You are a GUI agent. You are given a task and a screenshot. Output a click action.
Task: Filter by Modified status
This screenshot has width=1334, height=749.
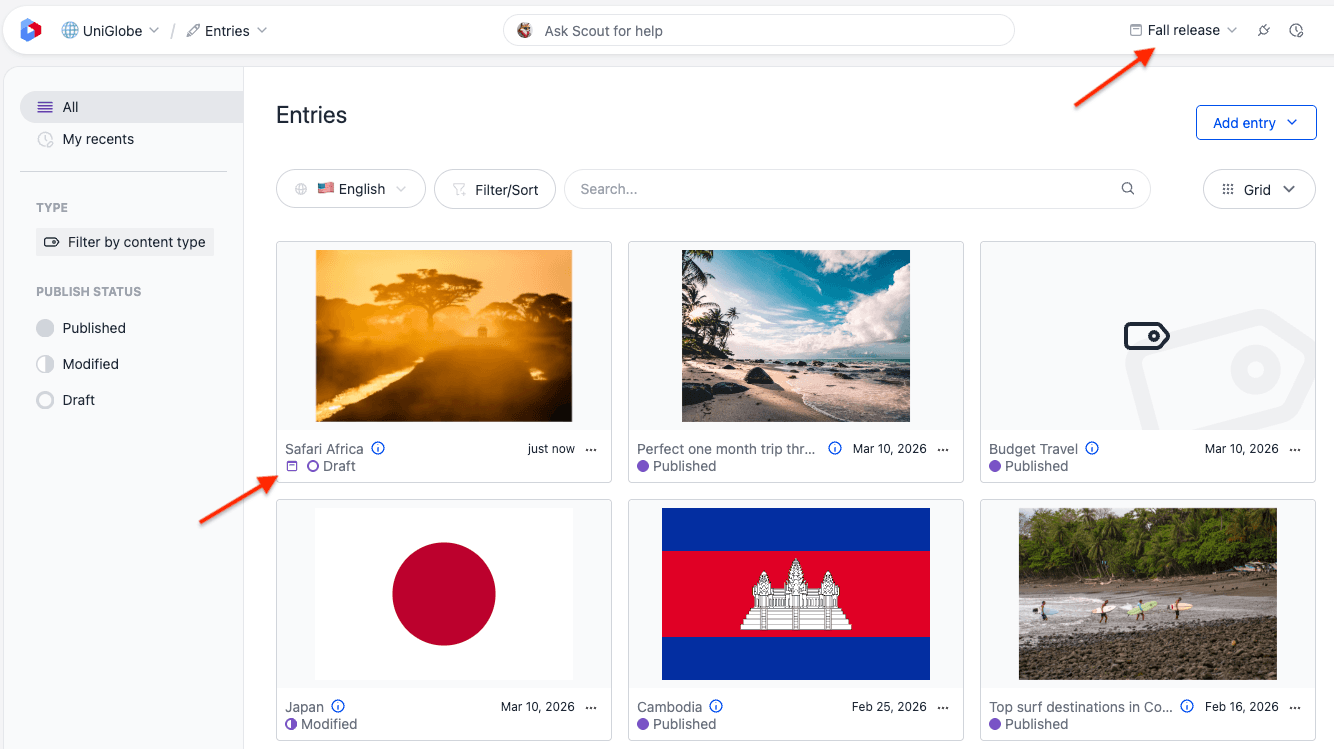[x=78, y=364]
